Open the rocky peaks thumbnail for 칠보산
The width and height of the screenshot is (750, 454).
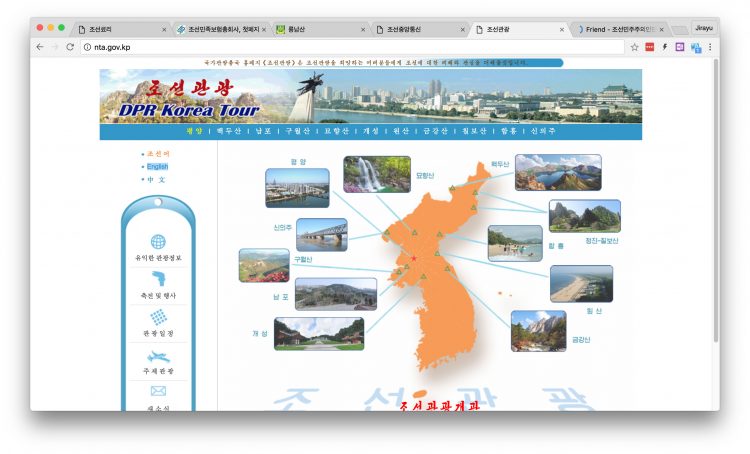[x=585, y=216]
